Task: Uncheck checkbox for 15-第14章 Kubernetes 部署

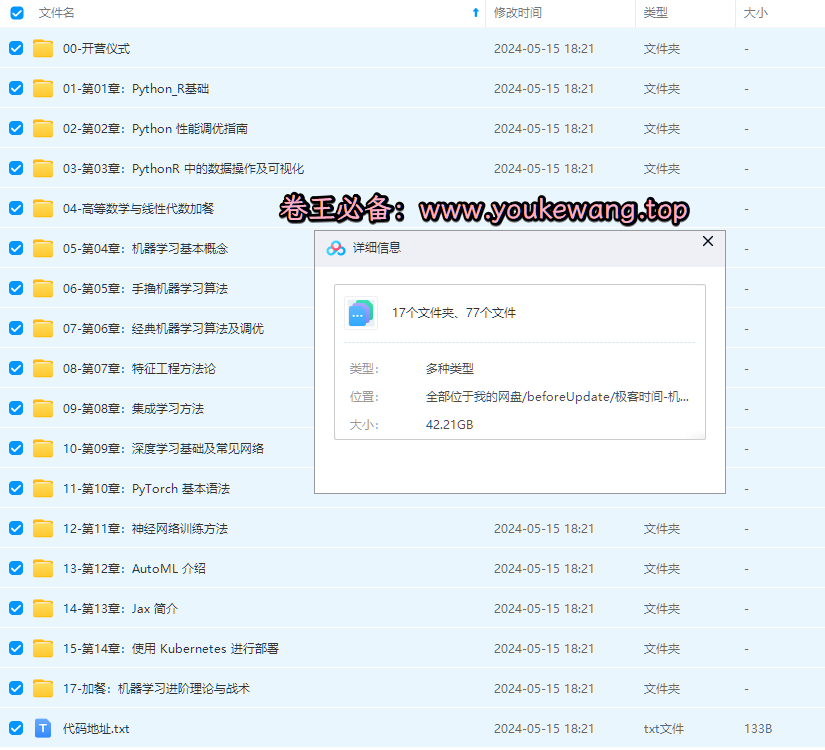Action: coord(16,648)
